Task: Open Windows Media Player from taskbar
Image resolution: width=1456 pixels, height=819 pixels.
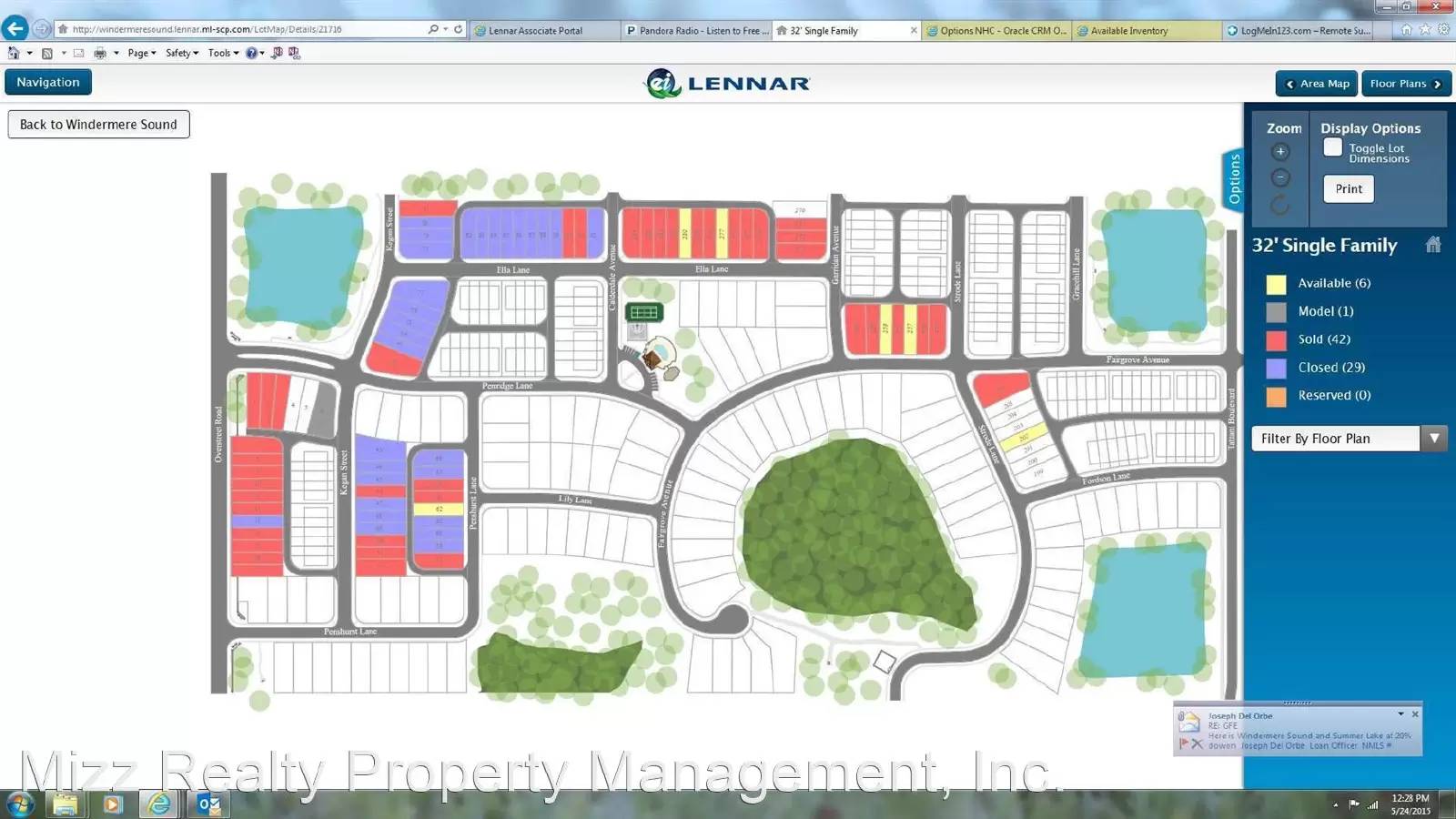Action: 113,804
